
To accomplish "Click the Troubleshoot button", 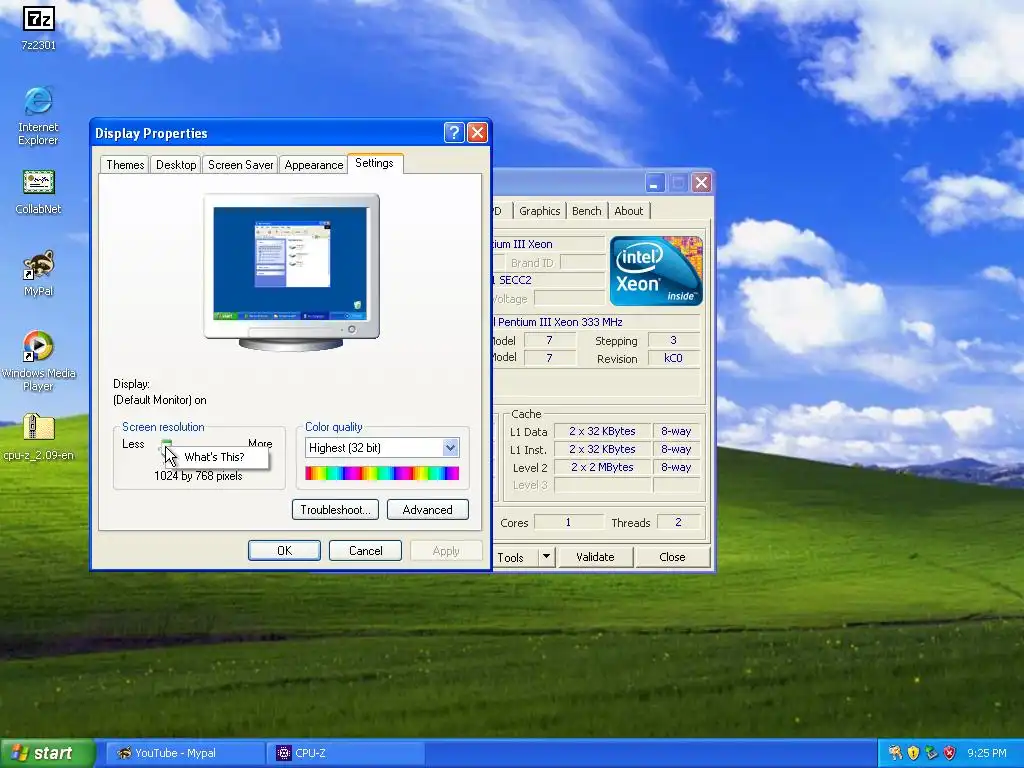I will [x=335, y=510].
